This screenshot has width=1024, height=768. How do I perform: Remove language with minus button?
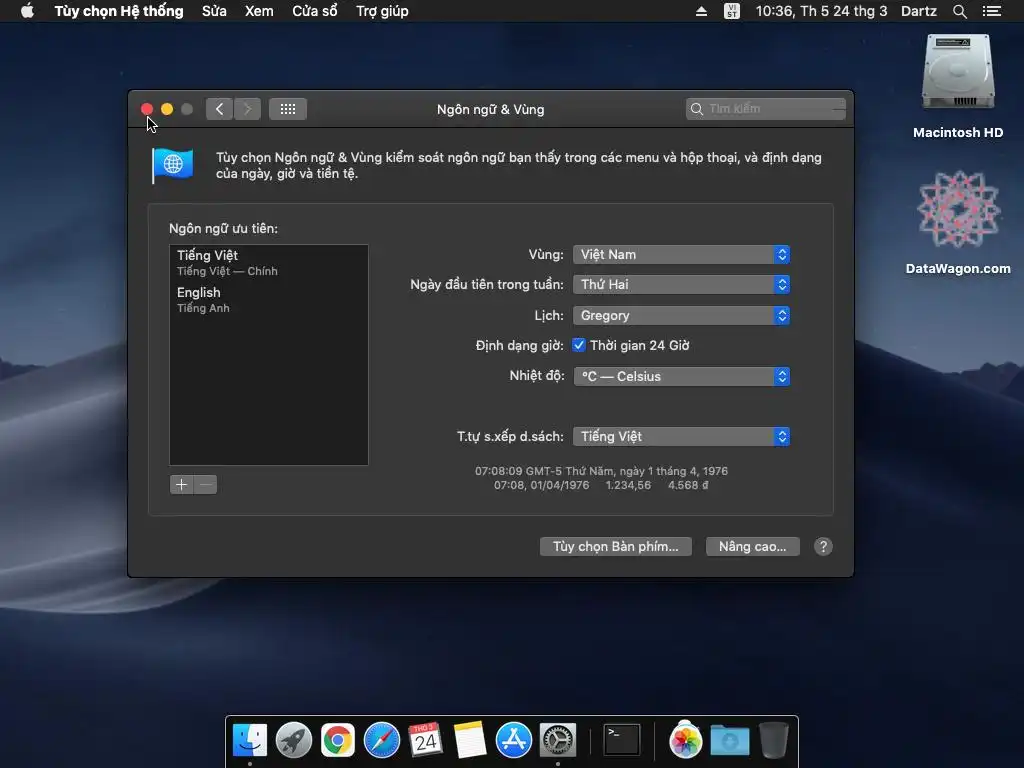[x=205, y=485]
